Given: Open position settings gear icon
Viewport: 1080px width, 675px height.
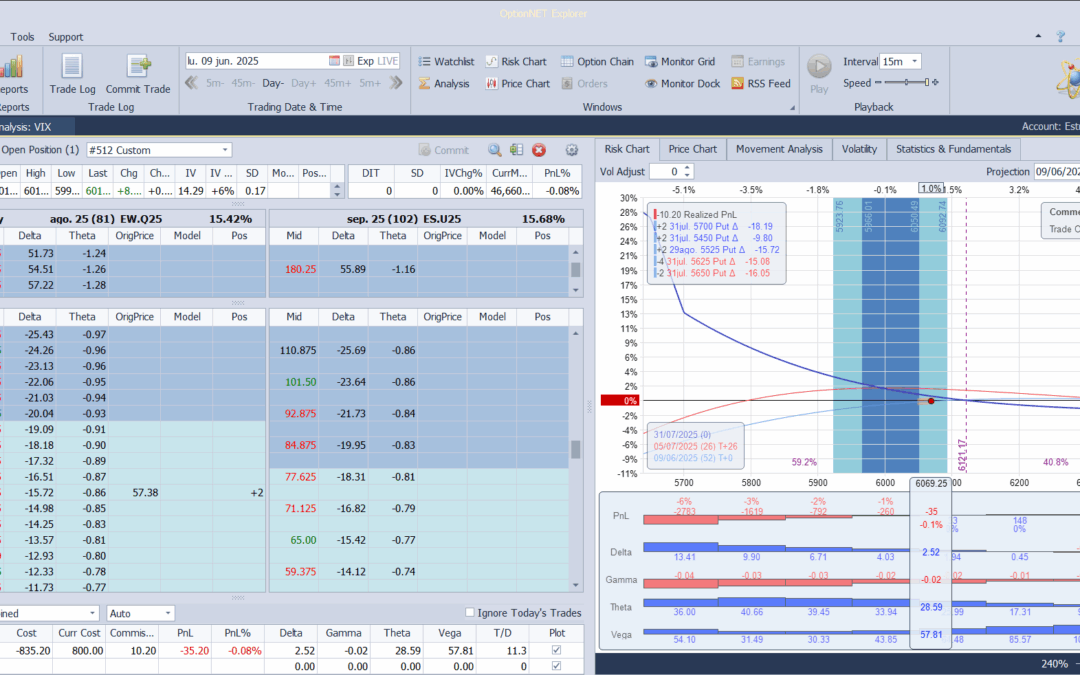Looking at the screenshot, I should [x=572, y=150].
